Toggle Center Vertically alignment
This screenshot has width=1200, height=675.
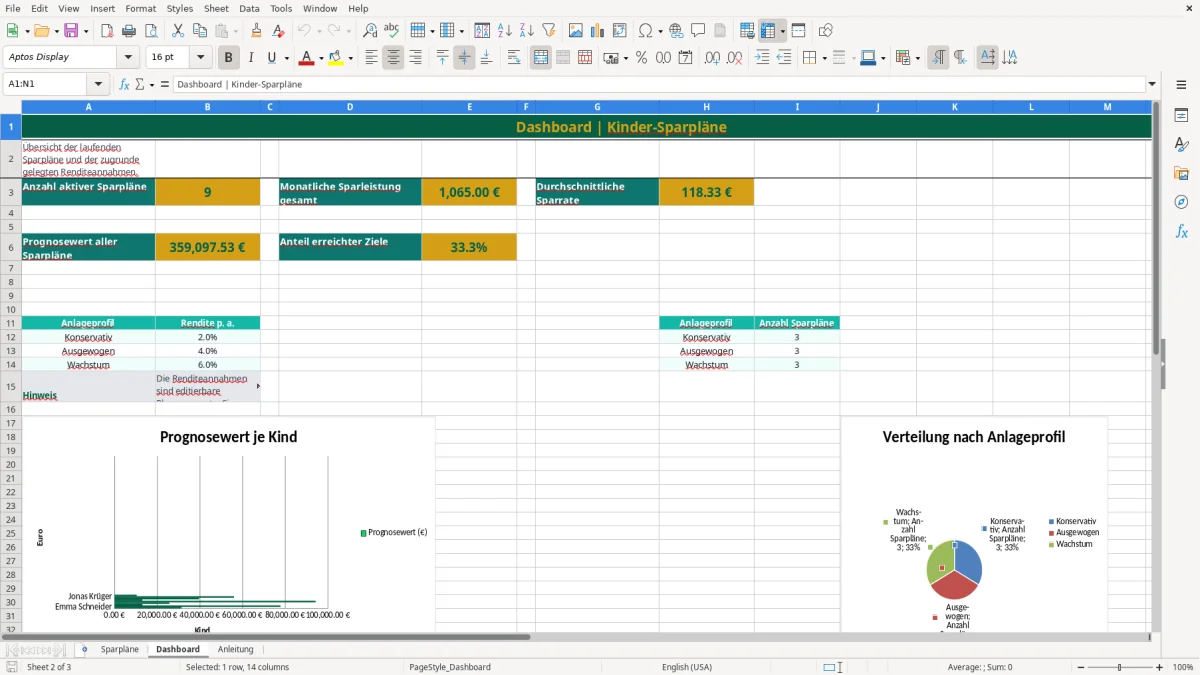(x=464, y=58)
